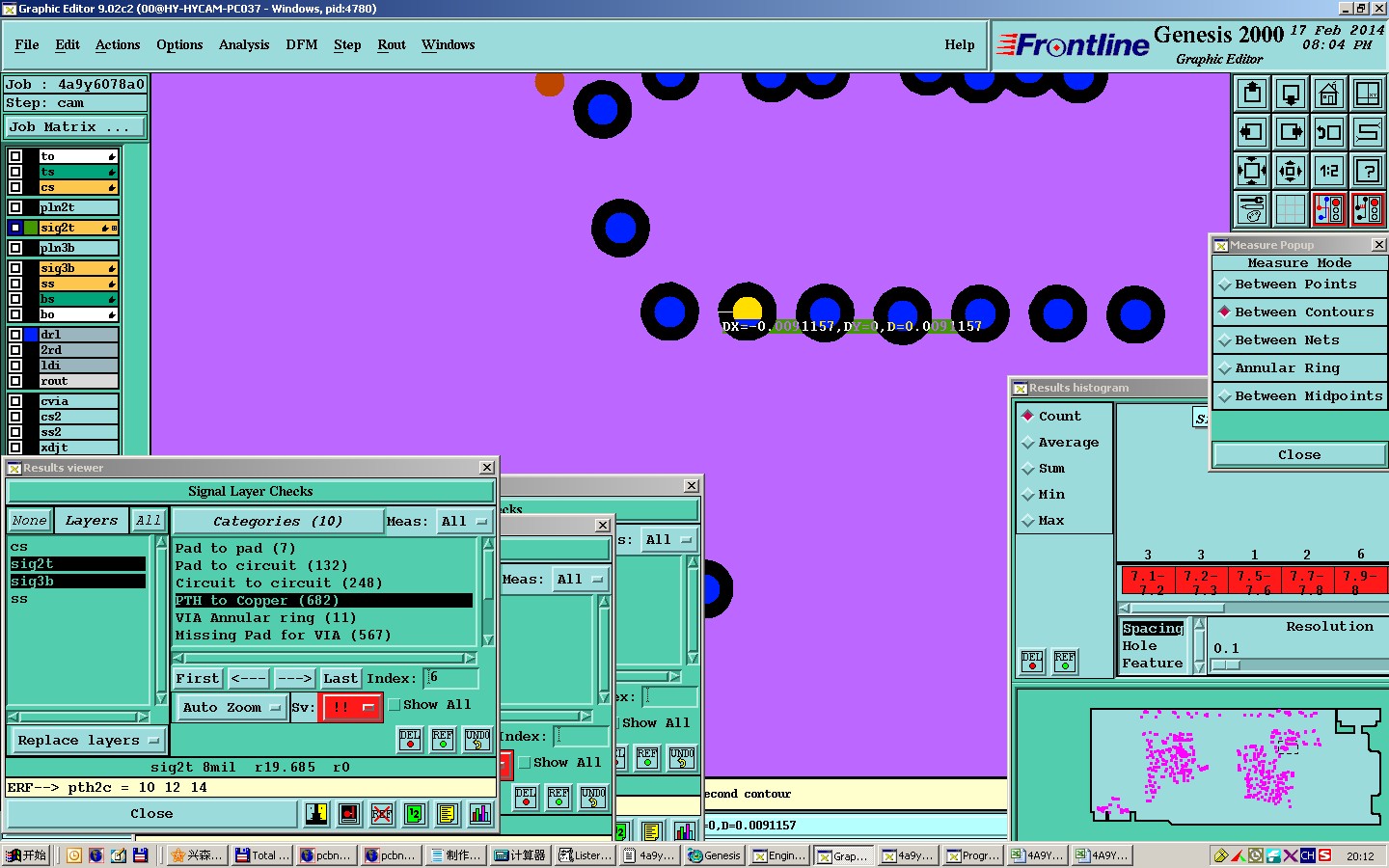Click the S-shaped snake path icon
Viewport: 1389px width, 868px height.
(x=1368, y=132)
